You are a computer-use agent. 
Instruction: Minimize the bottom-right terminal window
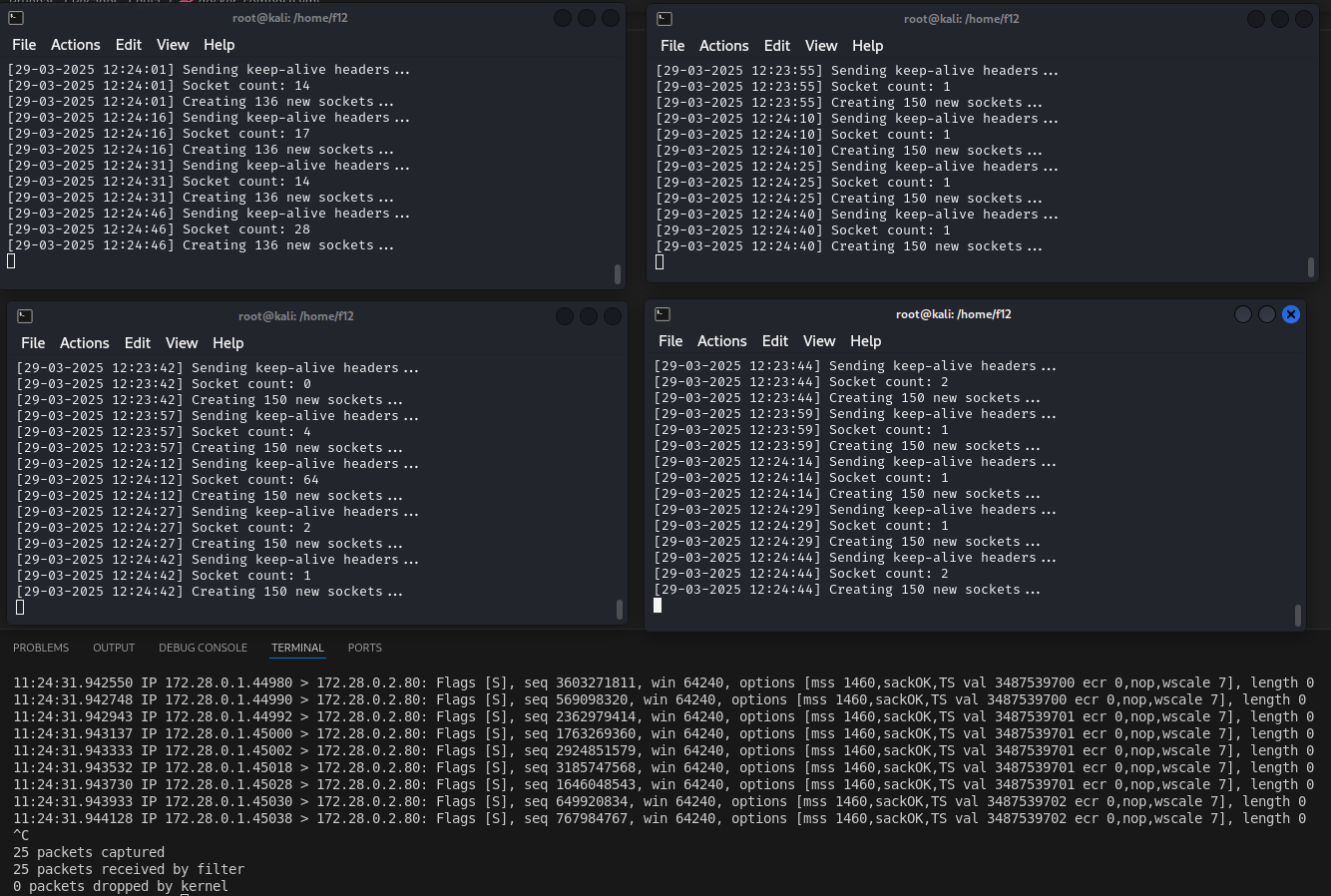(x=1243, y=314)
